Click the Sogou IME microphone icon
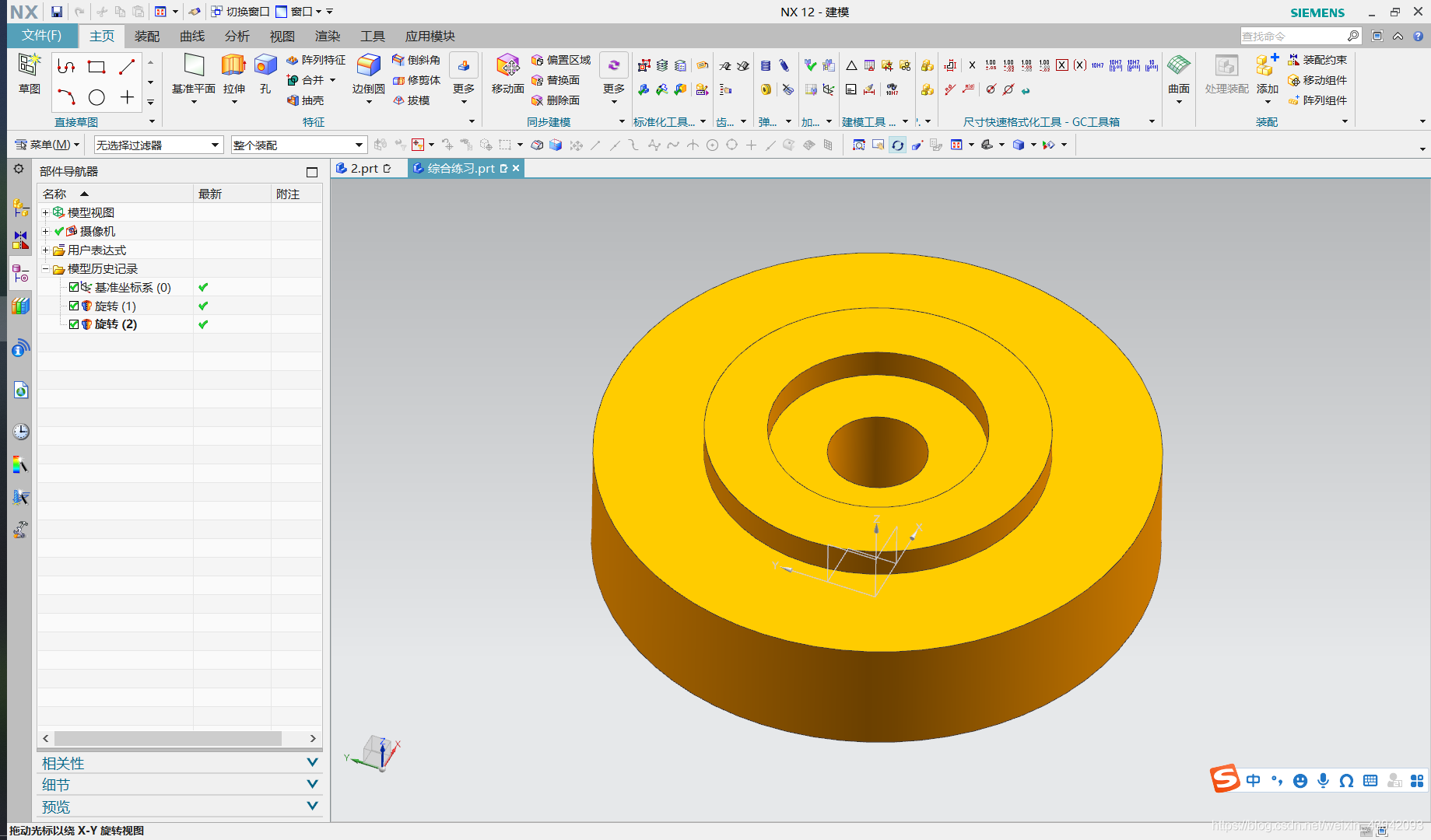Screen dimensions: 1431x840 [1323, 780]
